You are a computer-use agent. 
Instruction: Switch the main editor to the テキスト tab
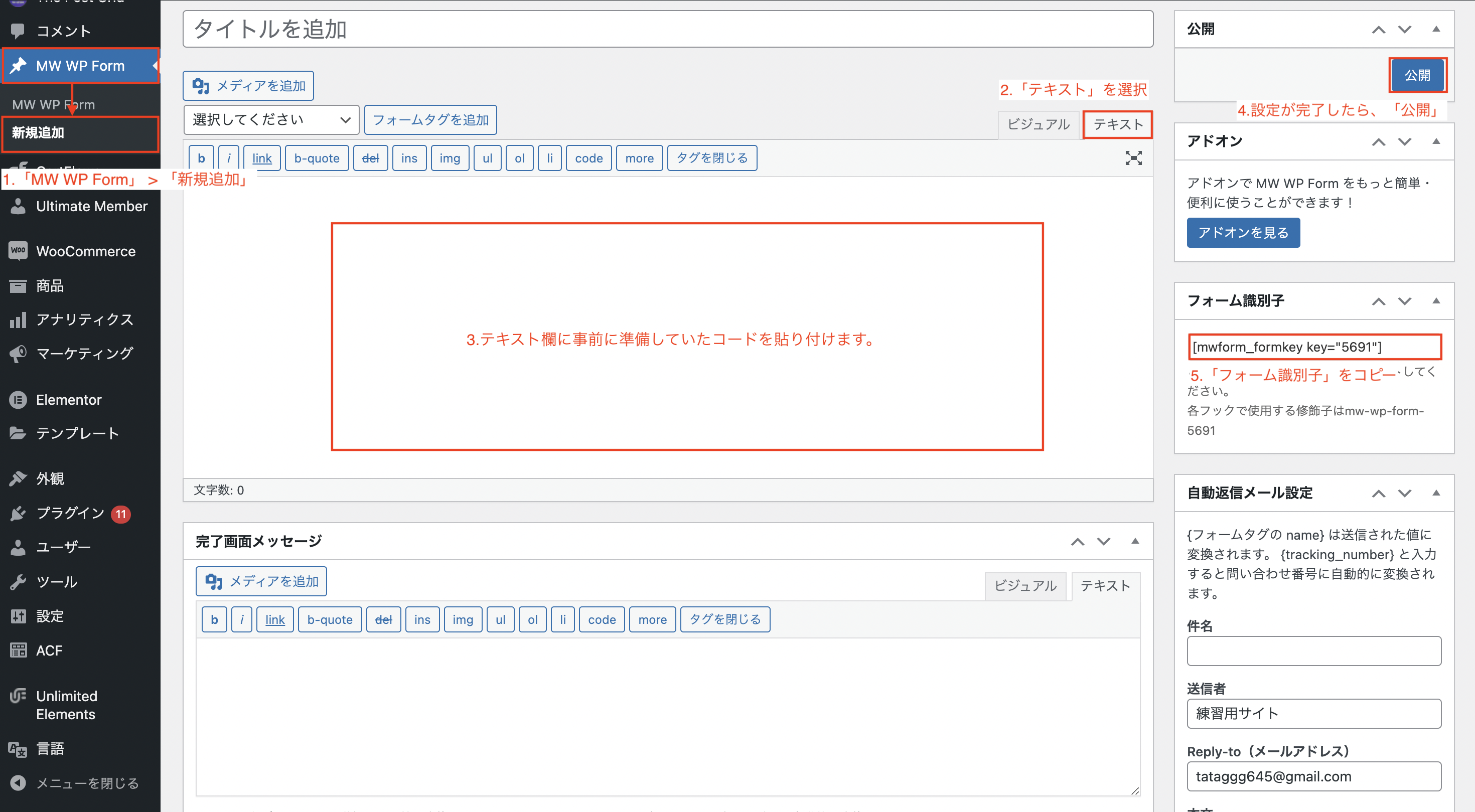pyautogui.click(x=1117, y=124)
